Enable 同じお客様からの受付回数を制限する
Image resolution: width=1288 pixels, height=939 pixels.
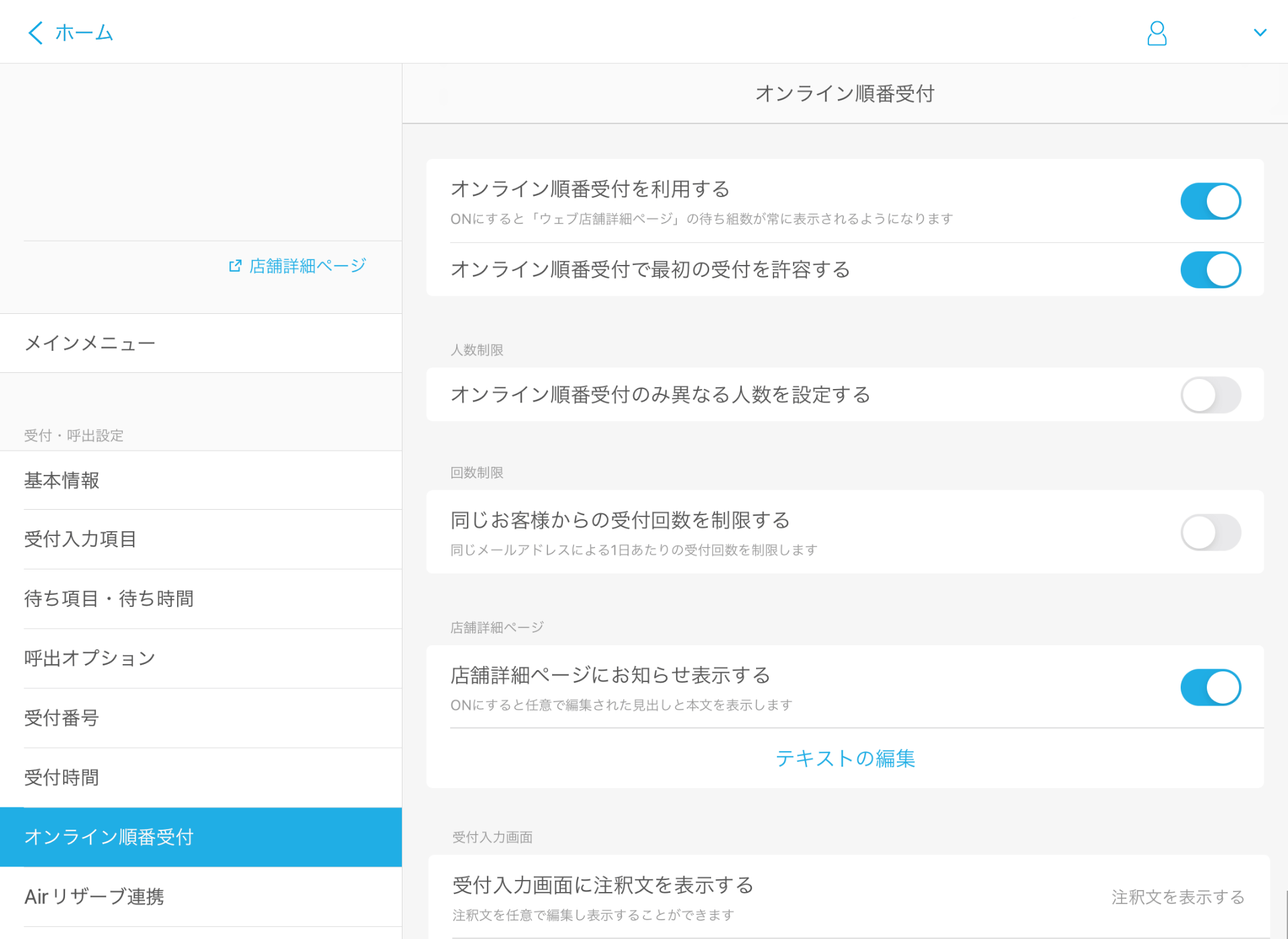pos(1210,532)
